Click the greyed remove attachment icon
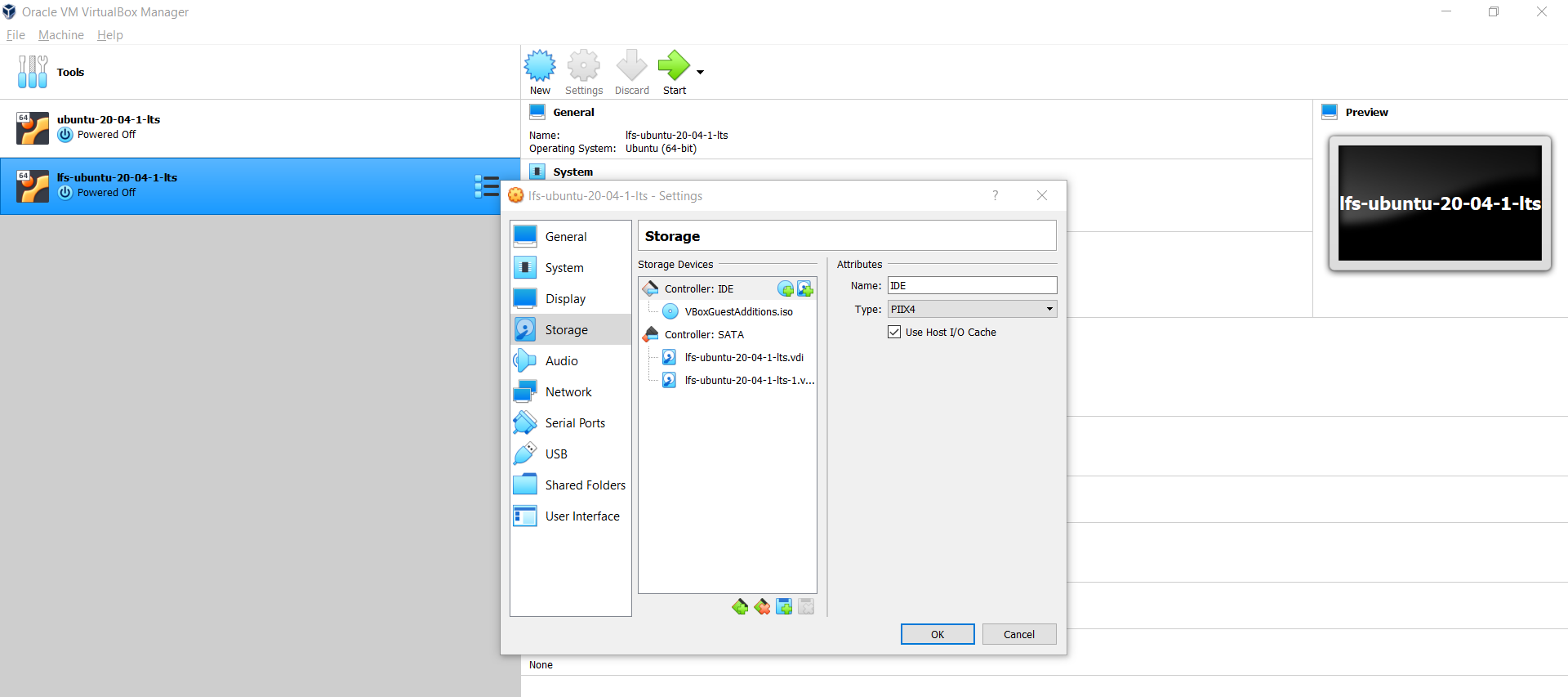The image size is (1568, 697). pos(806,606)
